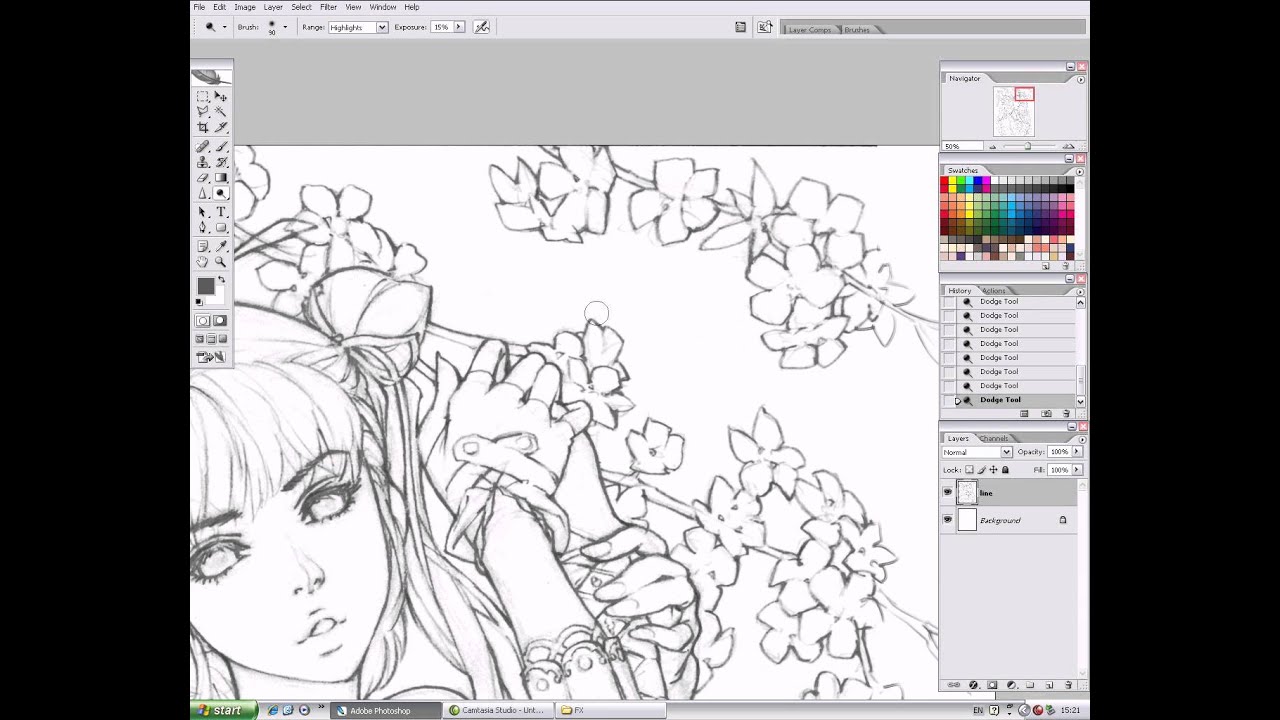The image size is (1280, 720).
Task: Add a layer style in the Layers palette
Action: pos(973,685)
